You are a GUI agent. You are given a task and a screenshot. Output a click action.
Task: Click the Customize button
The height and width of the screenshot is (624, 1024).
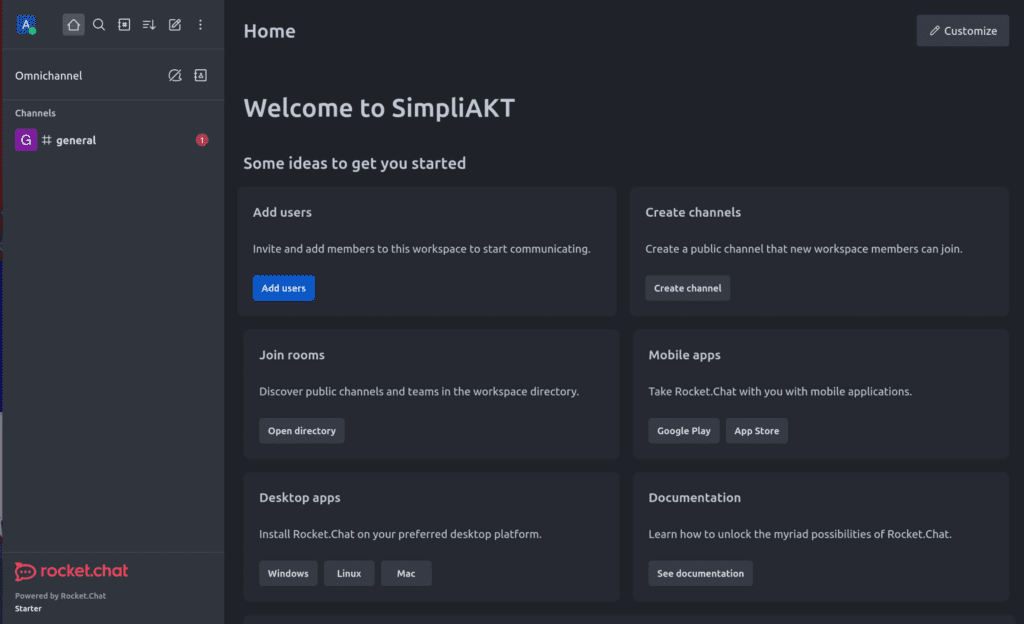point(962,31)
